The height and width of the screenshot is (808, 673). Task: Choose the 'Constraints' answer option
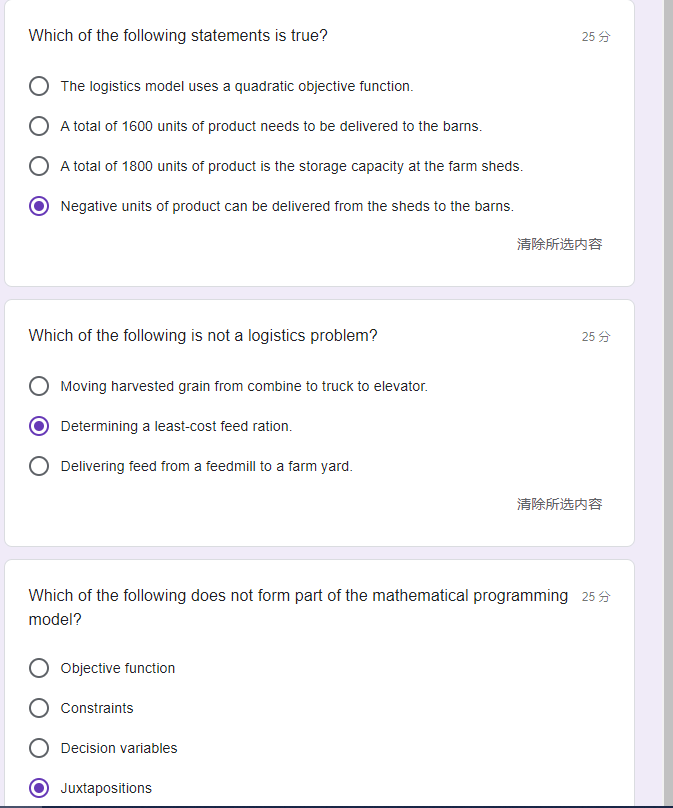click(x=39, y=708)
